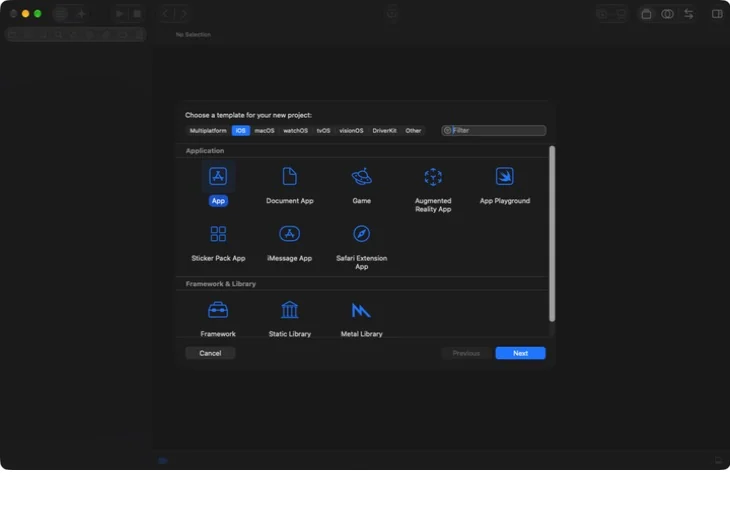
Task: Click the template list vertical scrollbar
Action: click(552, 234)
